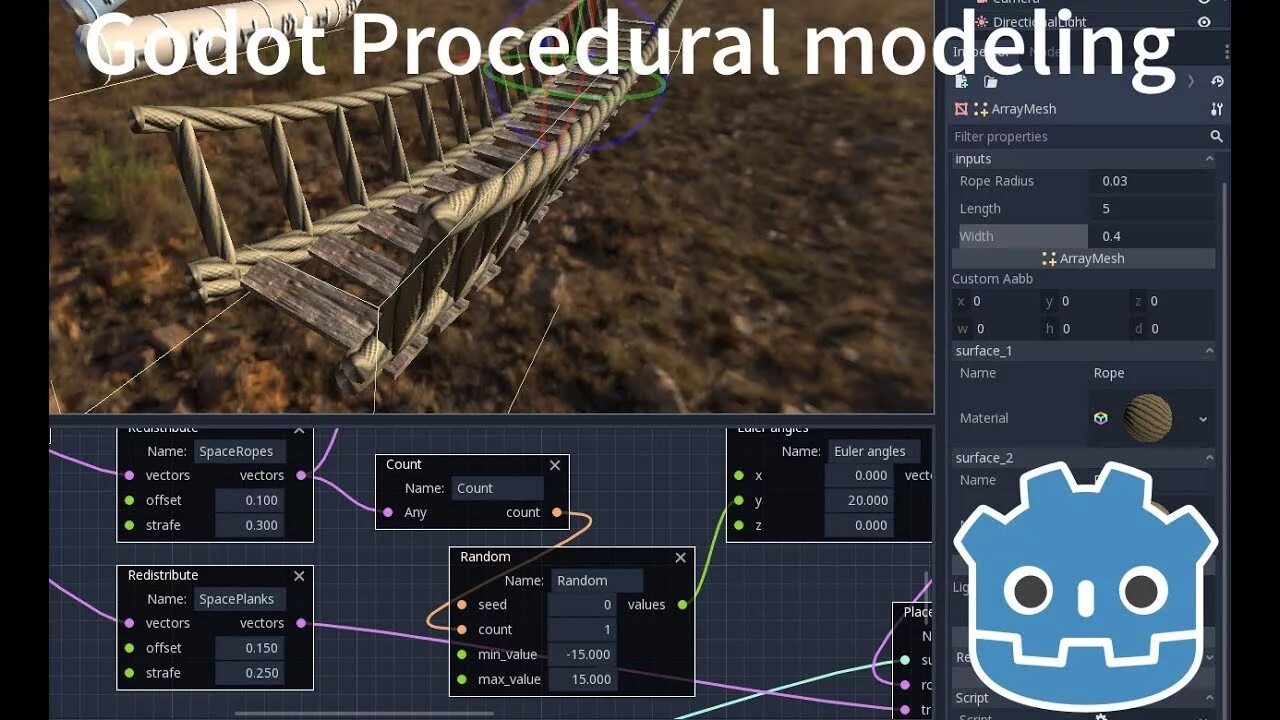
Task: Edit the Euler angles name field
Action: click(x=872, y=451)
